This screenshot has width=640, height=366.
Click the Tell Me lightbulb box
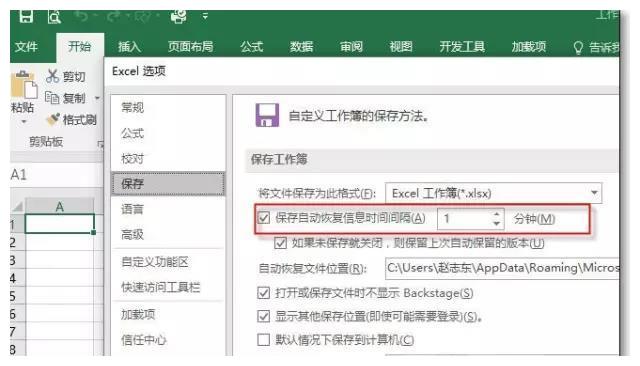[596, 48]
